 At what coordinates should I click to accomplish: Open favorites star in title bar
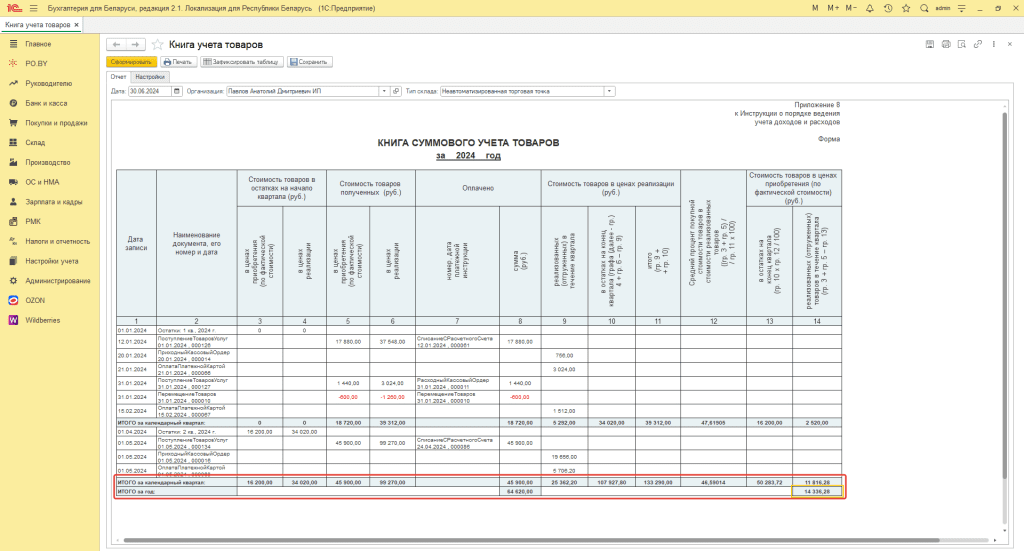906,8
